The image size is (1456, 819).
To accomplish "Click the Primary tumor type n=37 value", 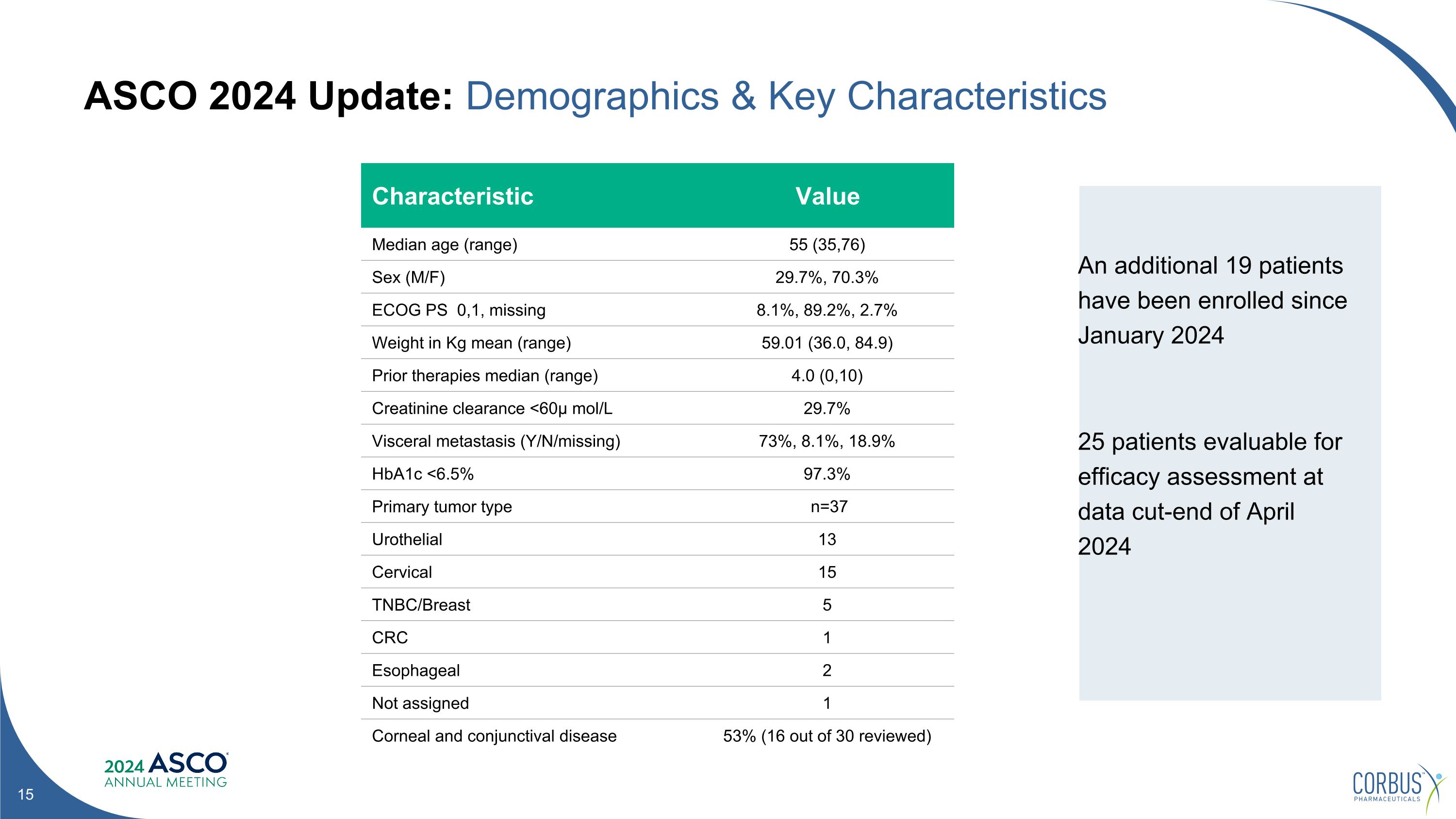I will (828, 506).
